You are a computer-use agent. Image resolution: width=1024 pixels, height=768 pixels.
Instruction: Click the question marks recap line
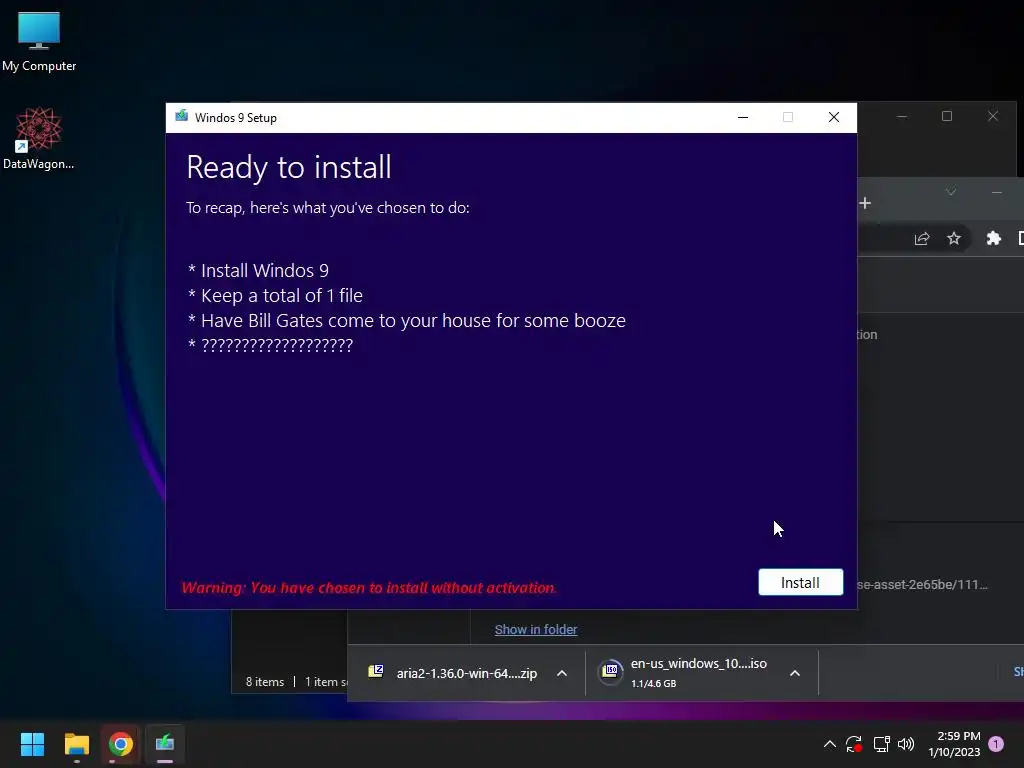[270, 345]
